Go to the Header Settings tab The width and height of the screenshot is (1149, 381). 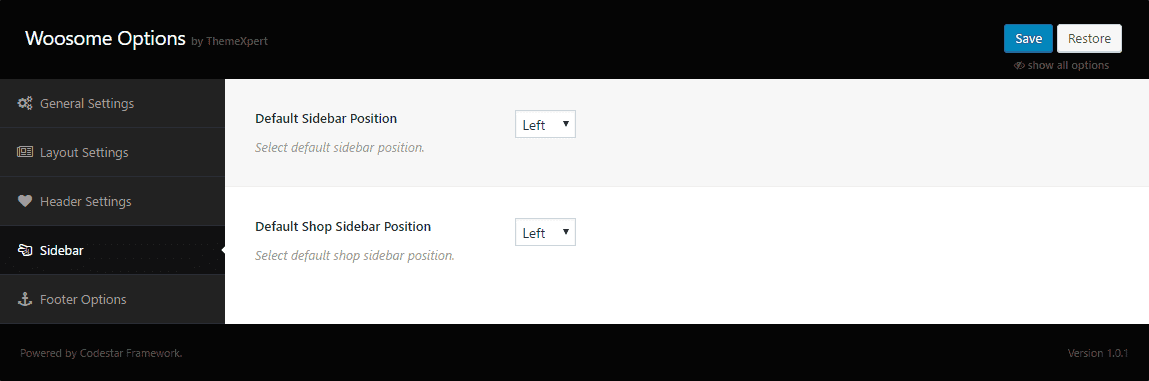112,201
